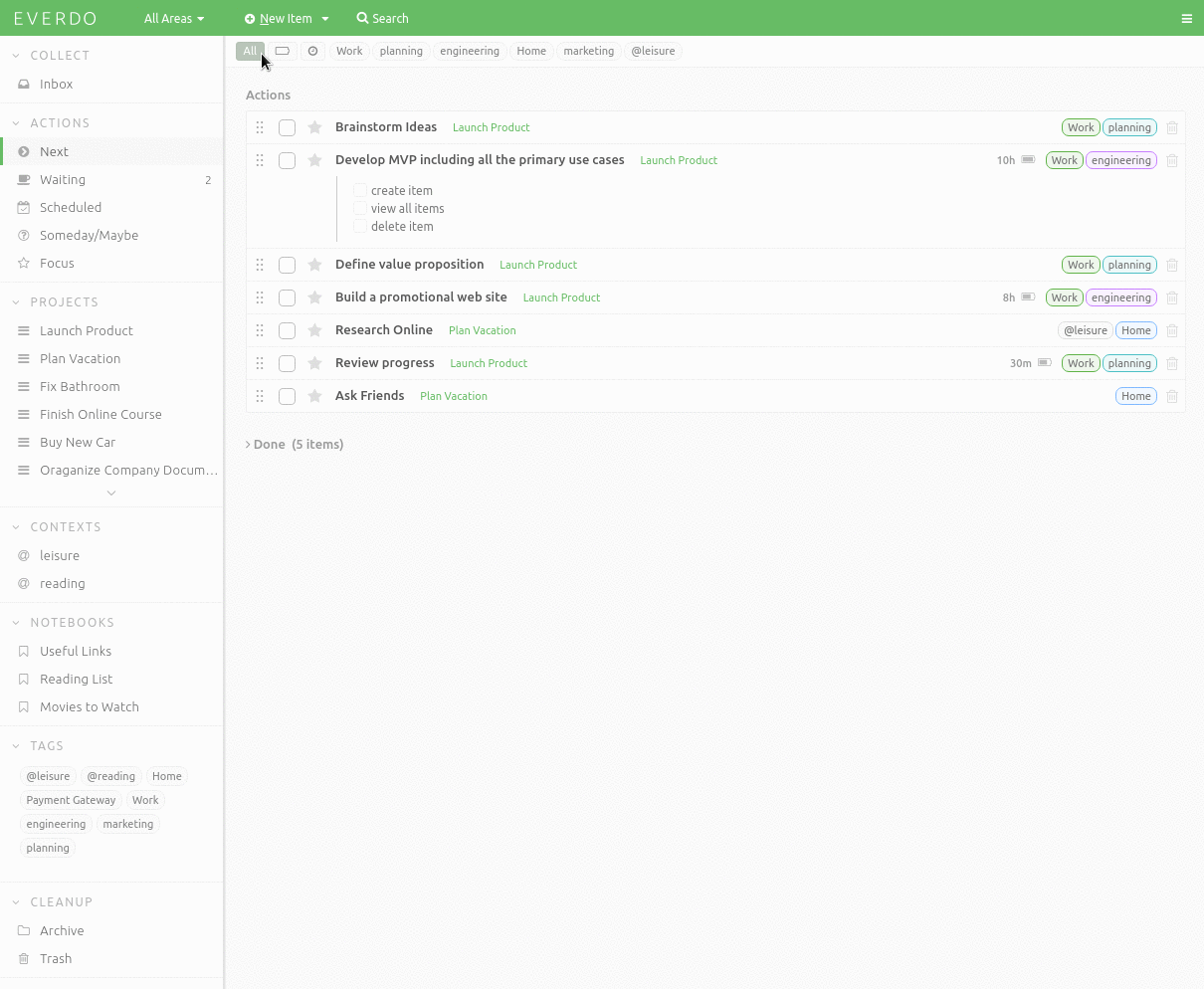Click the drag handle of 'Research Online'
The image size is (1204, 989).
coord(260,330)
